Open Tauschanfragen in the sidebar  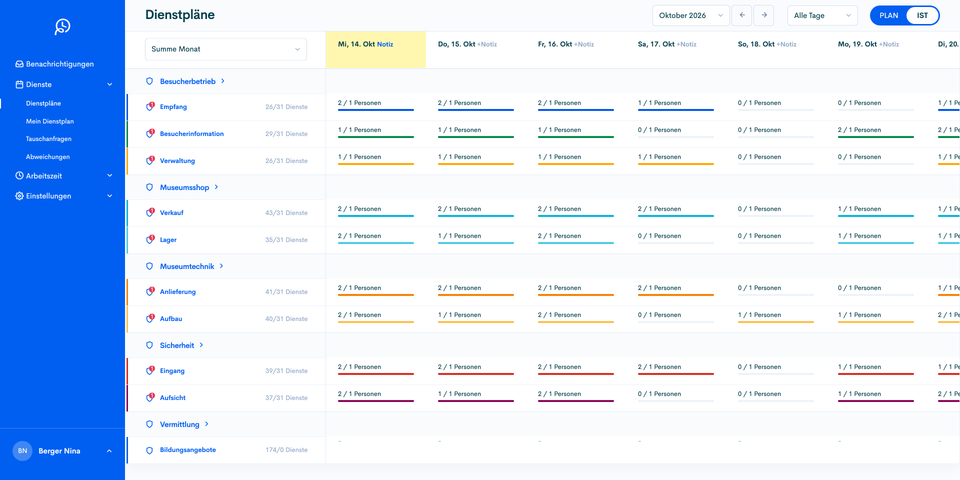(49, 139)
